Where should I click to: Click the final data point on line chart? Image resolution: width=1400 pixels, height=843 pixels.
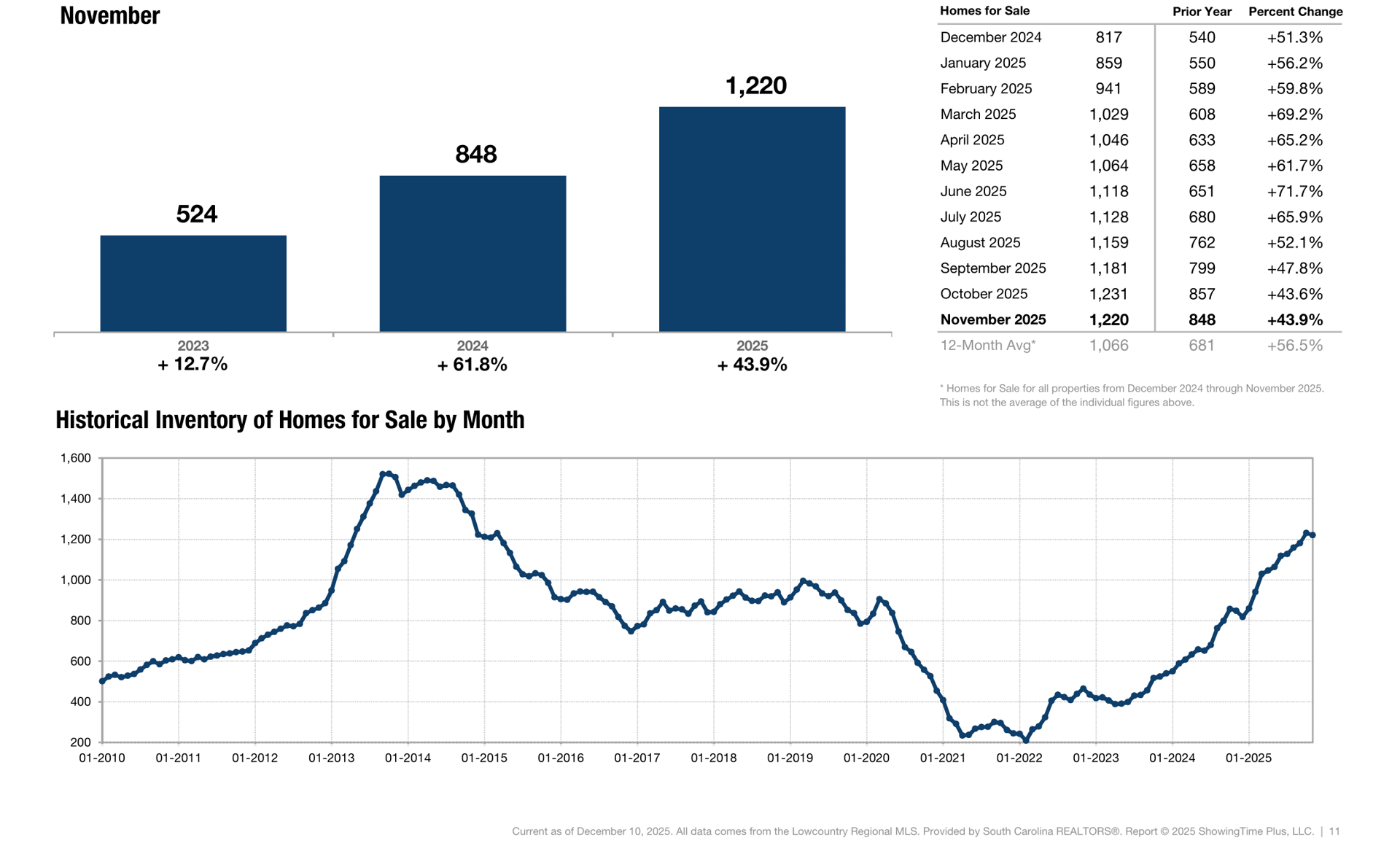[x=1312, y=535]
